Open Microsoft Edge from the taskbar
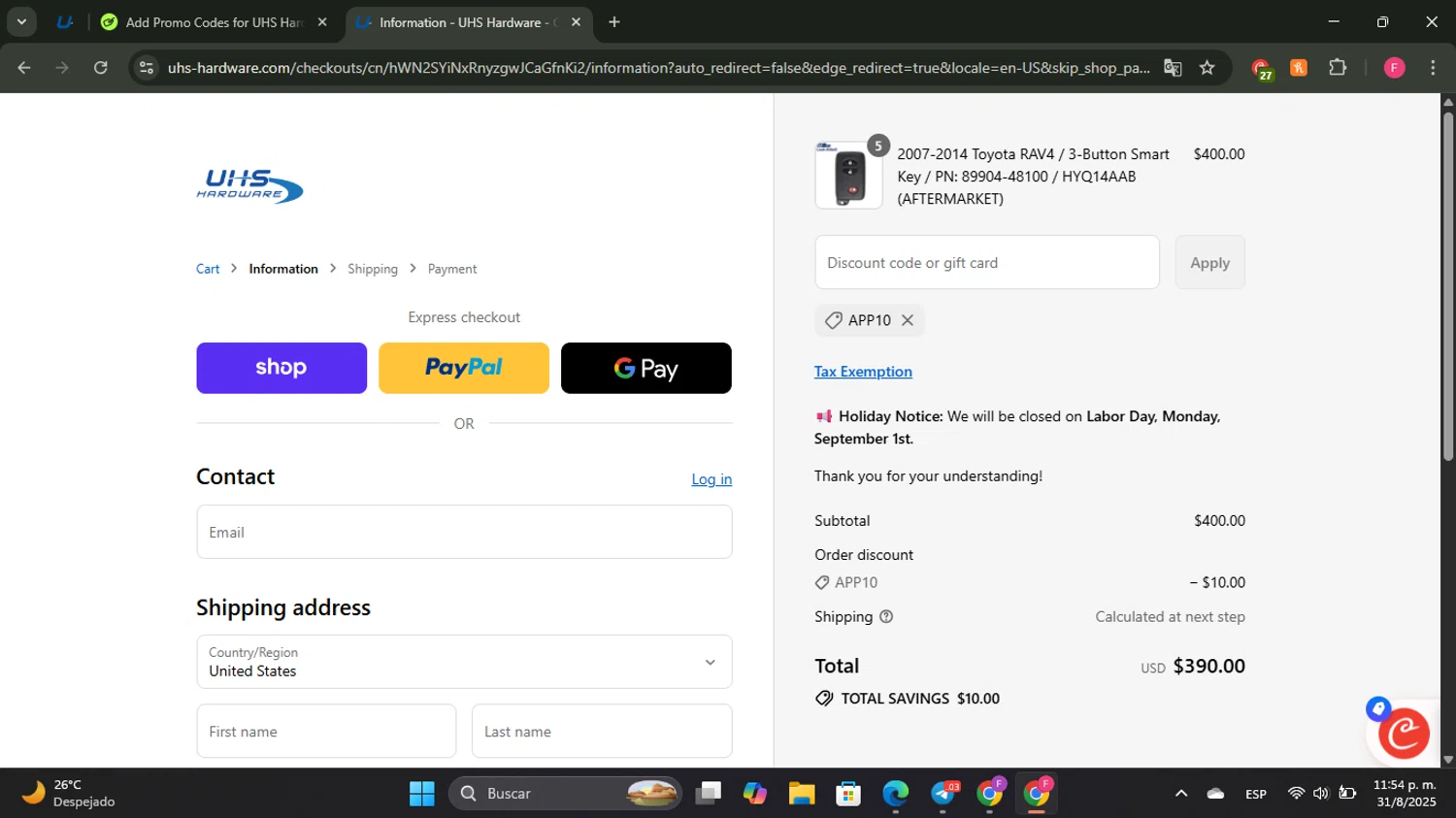 895,794
